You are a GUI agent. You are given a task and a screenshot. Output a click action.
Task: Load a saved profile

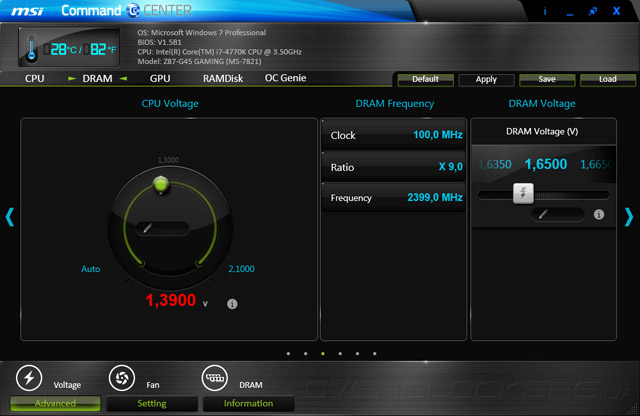(608, 80)
